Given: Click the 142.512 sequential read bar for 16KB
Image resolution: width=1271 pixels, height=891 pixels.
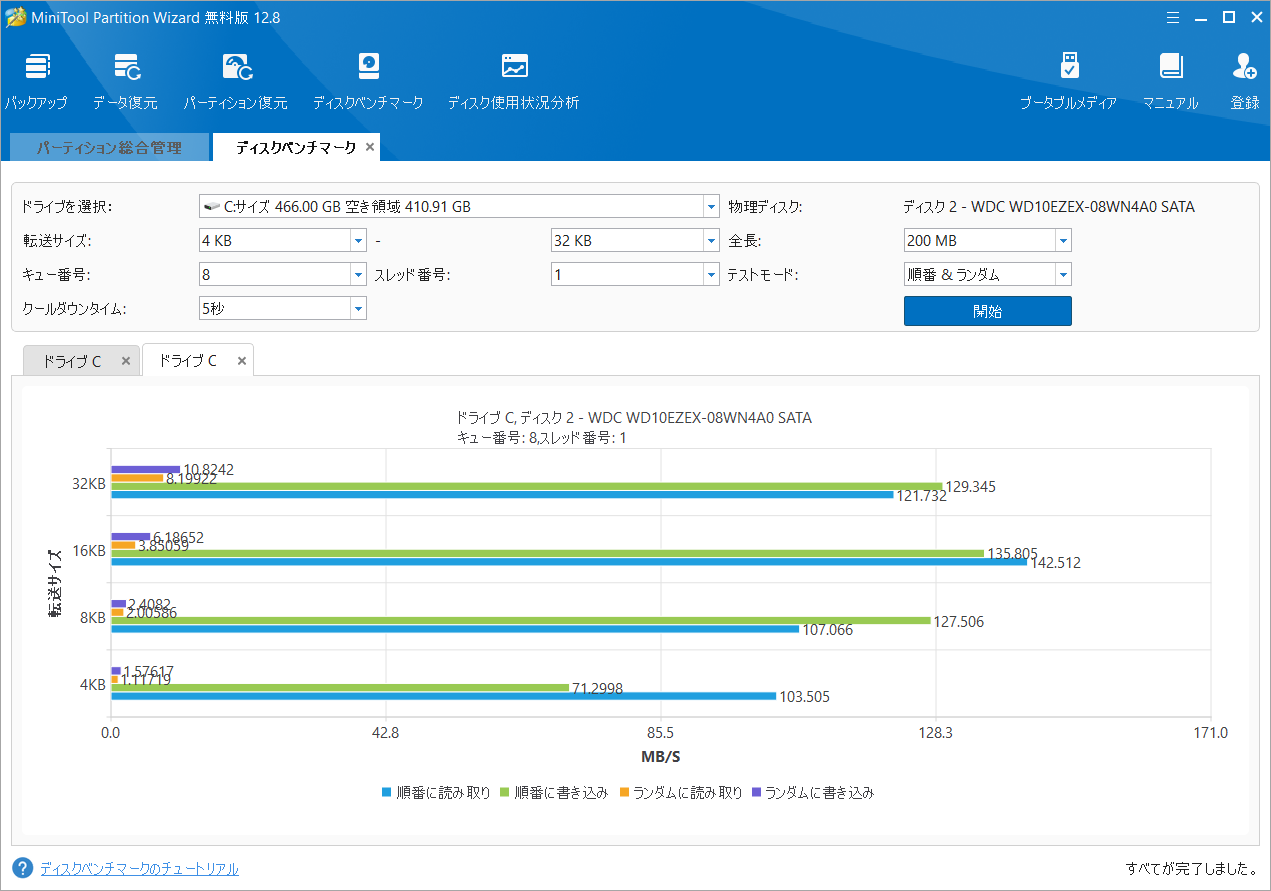Looking at the screenshot, I should click(x=569, y=562).
